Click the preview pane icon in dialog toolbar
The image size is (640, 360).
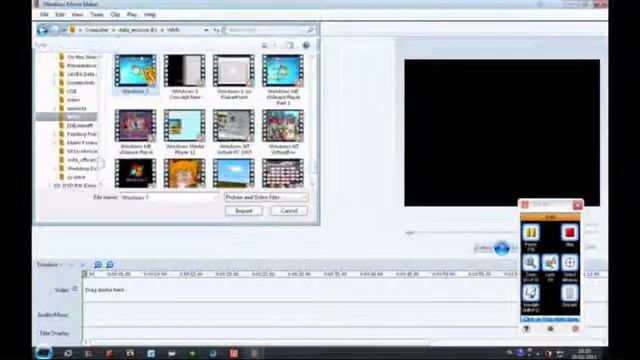[x=290, y=45]
